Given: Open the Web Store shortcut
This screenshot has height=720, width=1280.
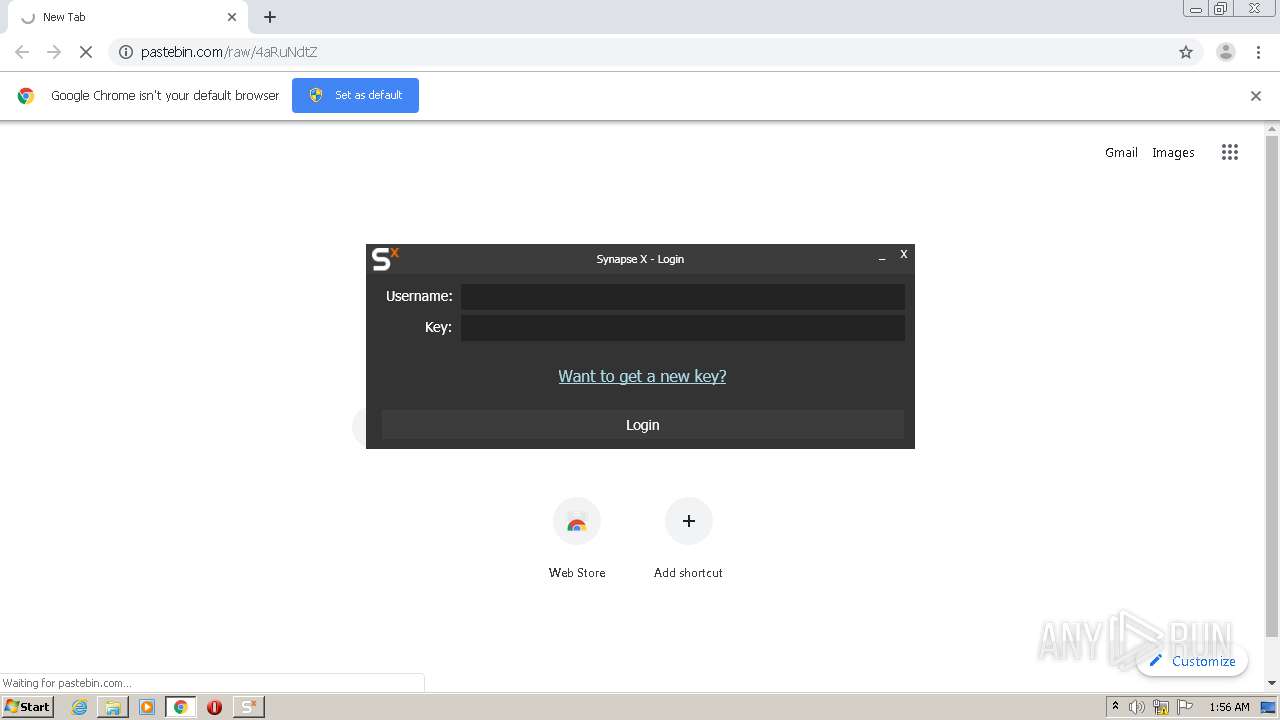Looking at the screenshot, I should tap(577, 538).
